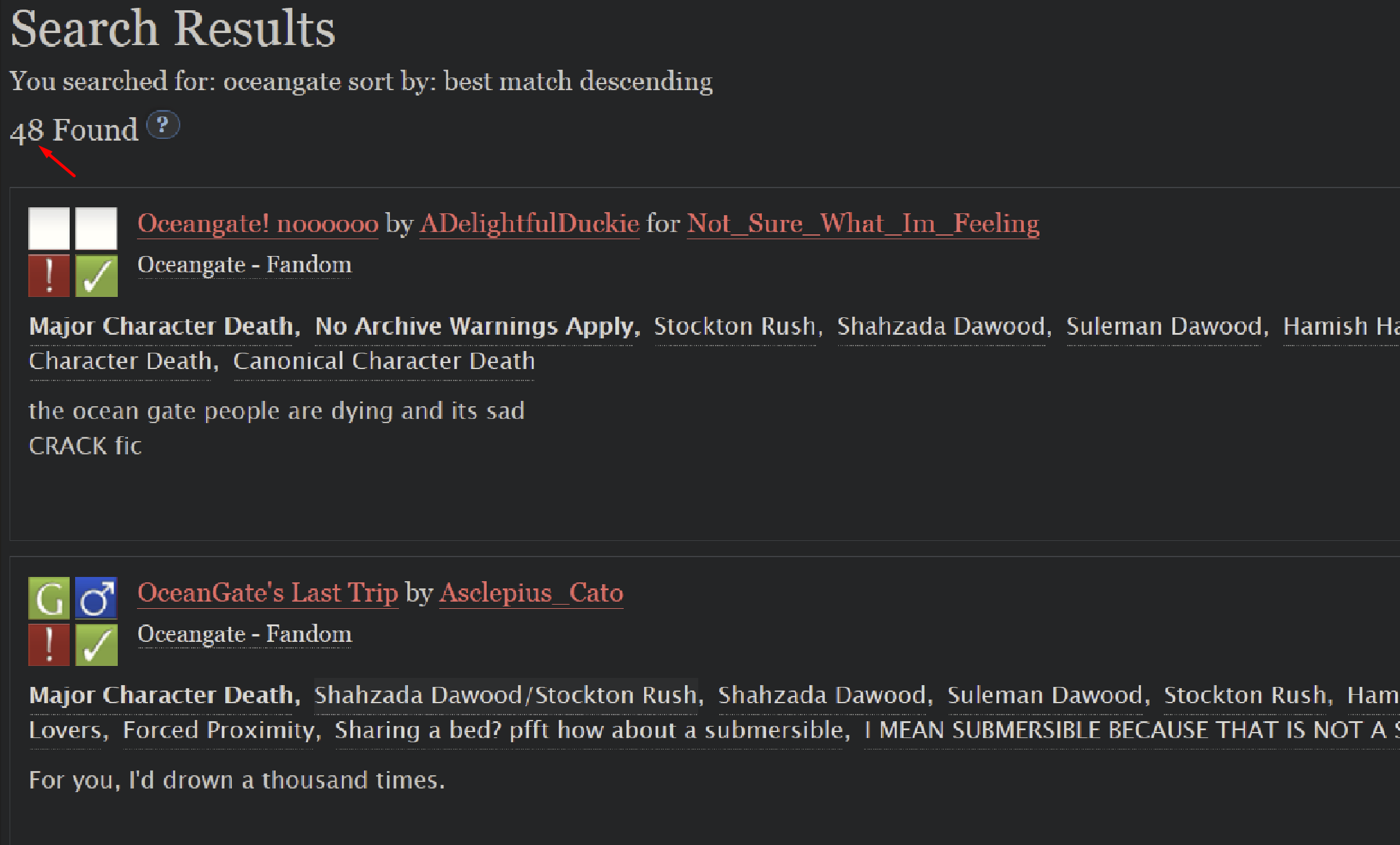This screenshot has width=1400, height=845.
Task: Click the red warning icon on Oceangate! noooooo
Action: (49, 275)
